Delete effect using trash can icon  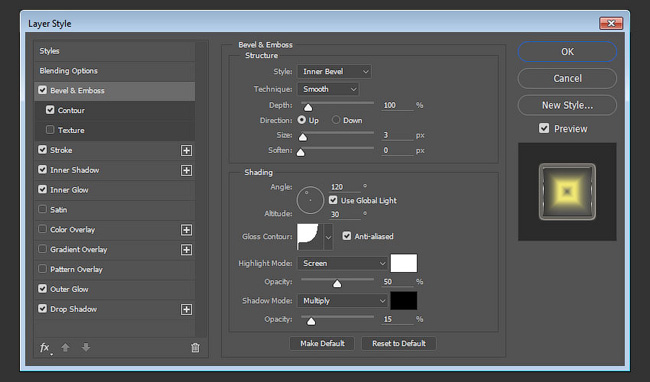click(x=195, y=348)
